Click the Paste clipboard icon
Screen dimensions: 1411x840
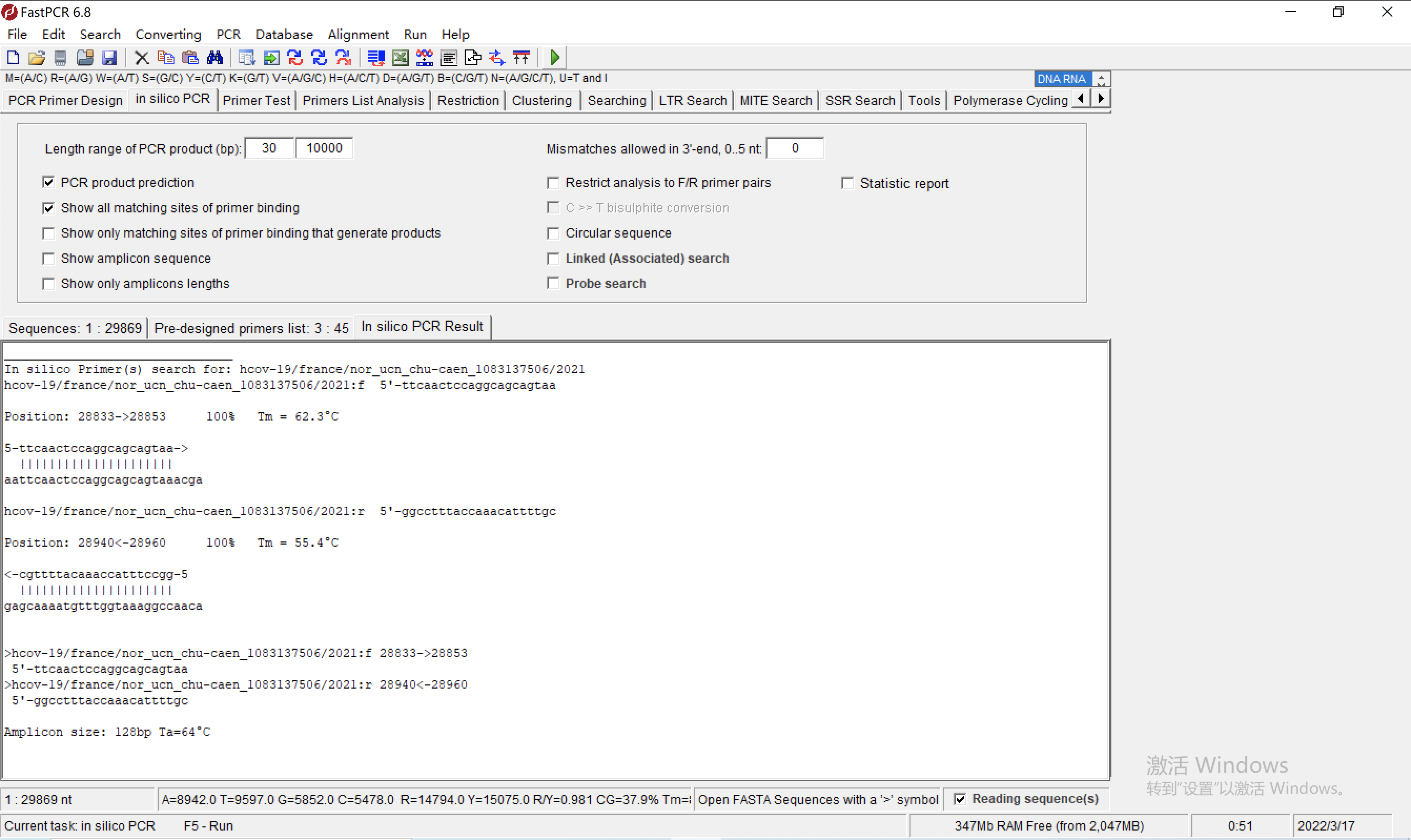(190, 58)
